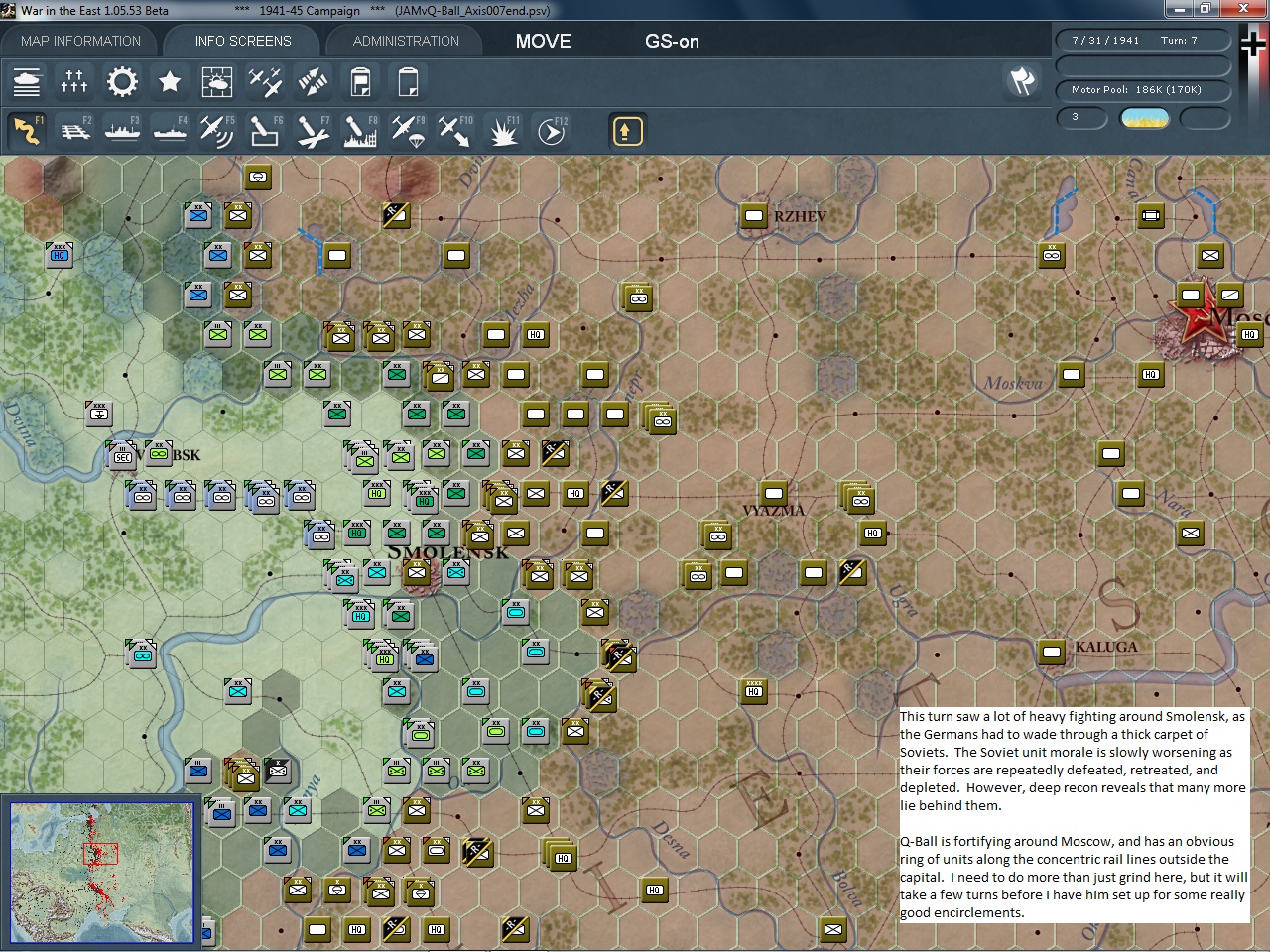Select the Soviet unit beside the VYAZMA label
1270x952 pixels.
774,494
